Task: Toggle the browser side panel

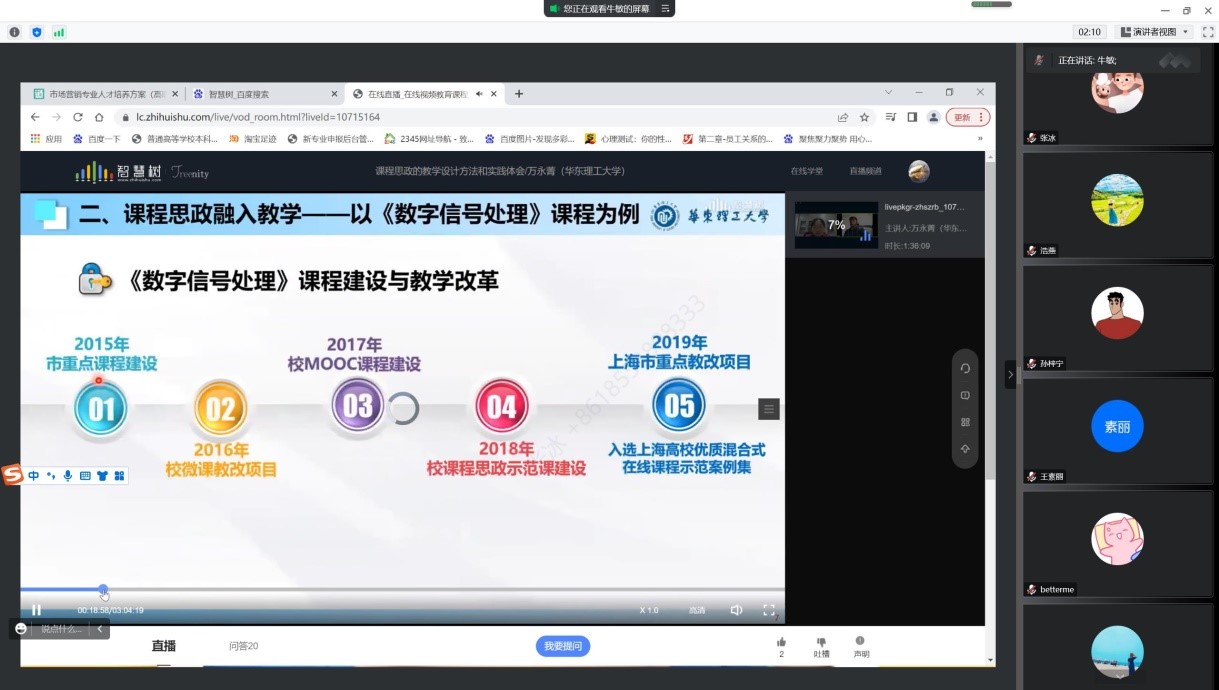Action: 912,117
